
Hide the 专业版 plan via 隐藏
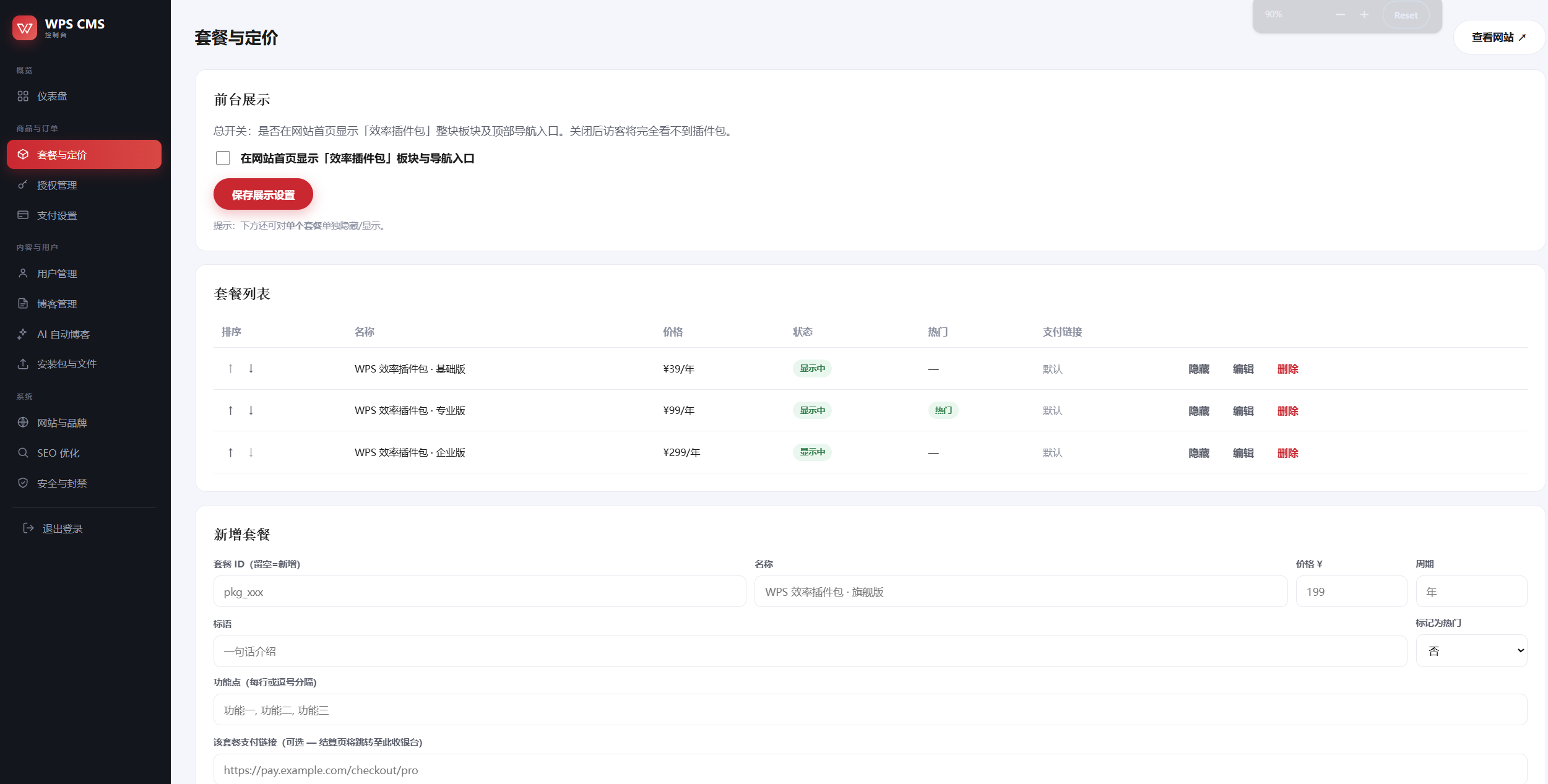click(x=1199, y=411)
